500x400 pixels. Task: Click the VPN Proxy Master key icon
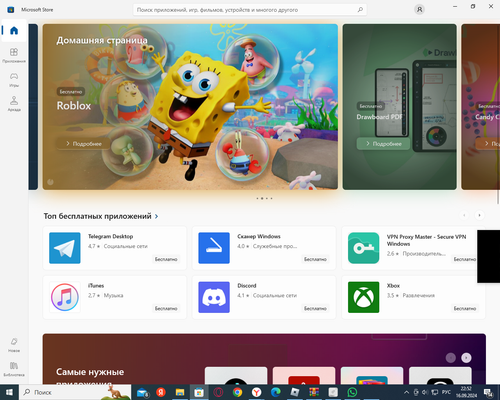[x=364, y=248]
